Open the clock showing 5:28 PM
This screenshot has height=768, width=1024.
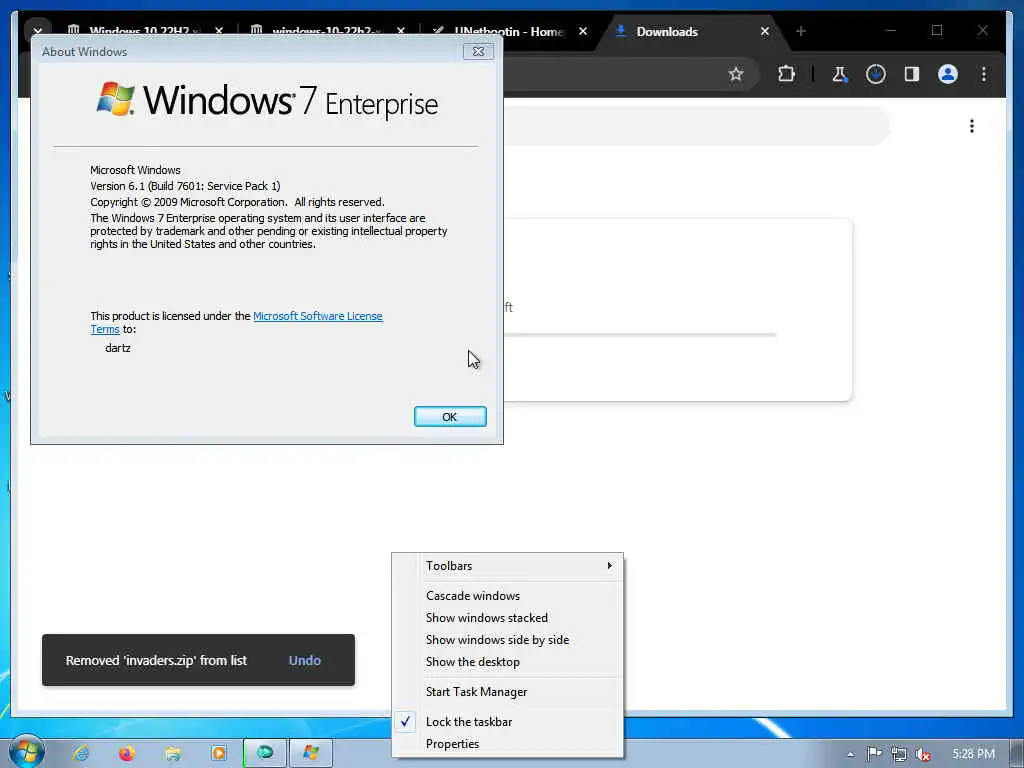pos(973,754)
